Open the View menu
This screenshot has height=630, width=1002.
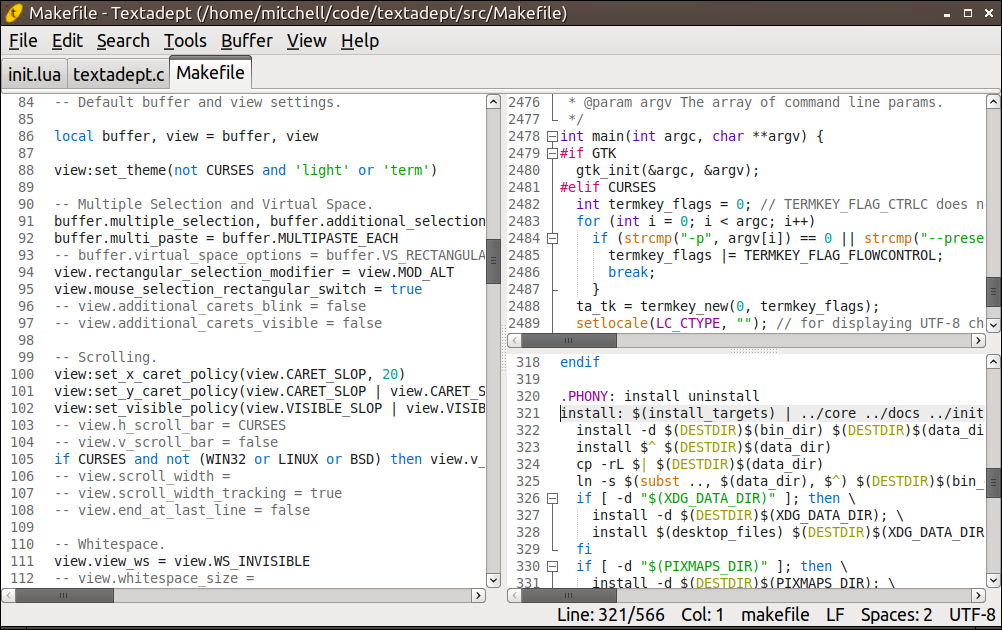pyautogui.click(x=306, y=41)
